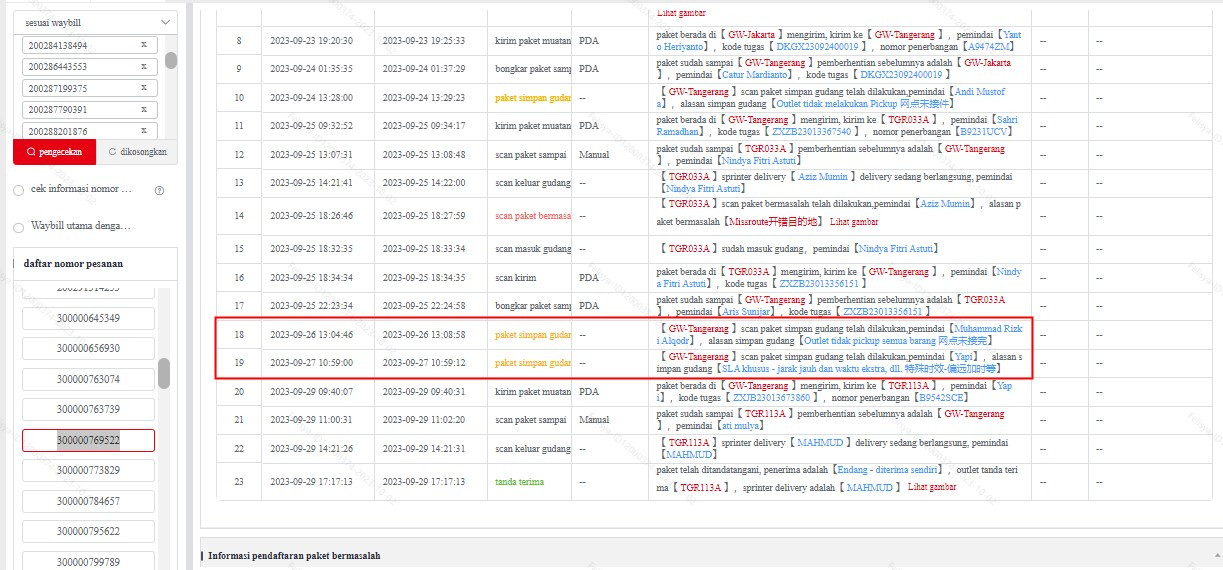Select order number 300000763074
Image resolution: width=1223 pixels, height=570 pixels.
click(88, 379)
